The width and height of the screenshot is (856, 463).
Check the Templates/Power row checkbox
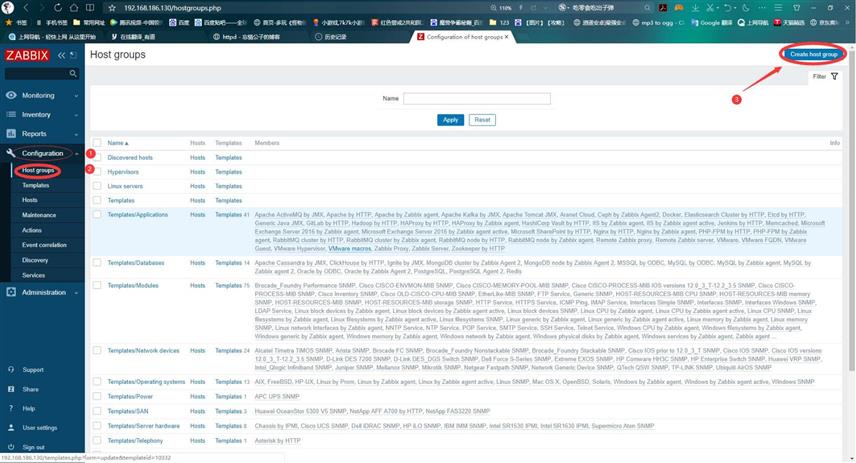click(x=97, y=396)
